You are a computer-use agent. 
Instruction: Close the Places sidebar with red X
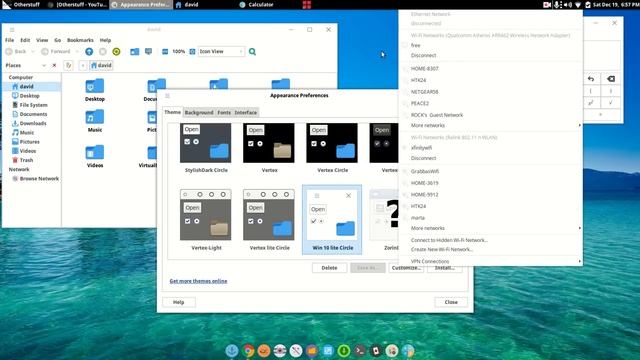[54, 65]
